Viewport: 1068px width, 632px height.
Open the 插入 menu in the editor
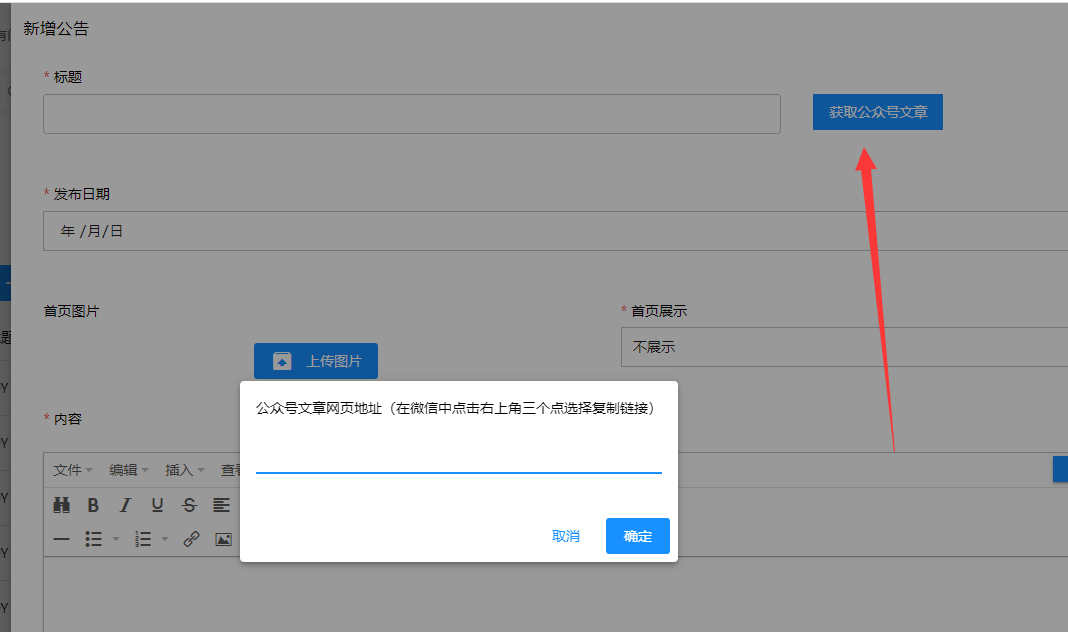tap(184, 470)
